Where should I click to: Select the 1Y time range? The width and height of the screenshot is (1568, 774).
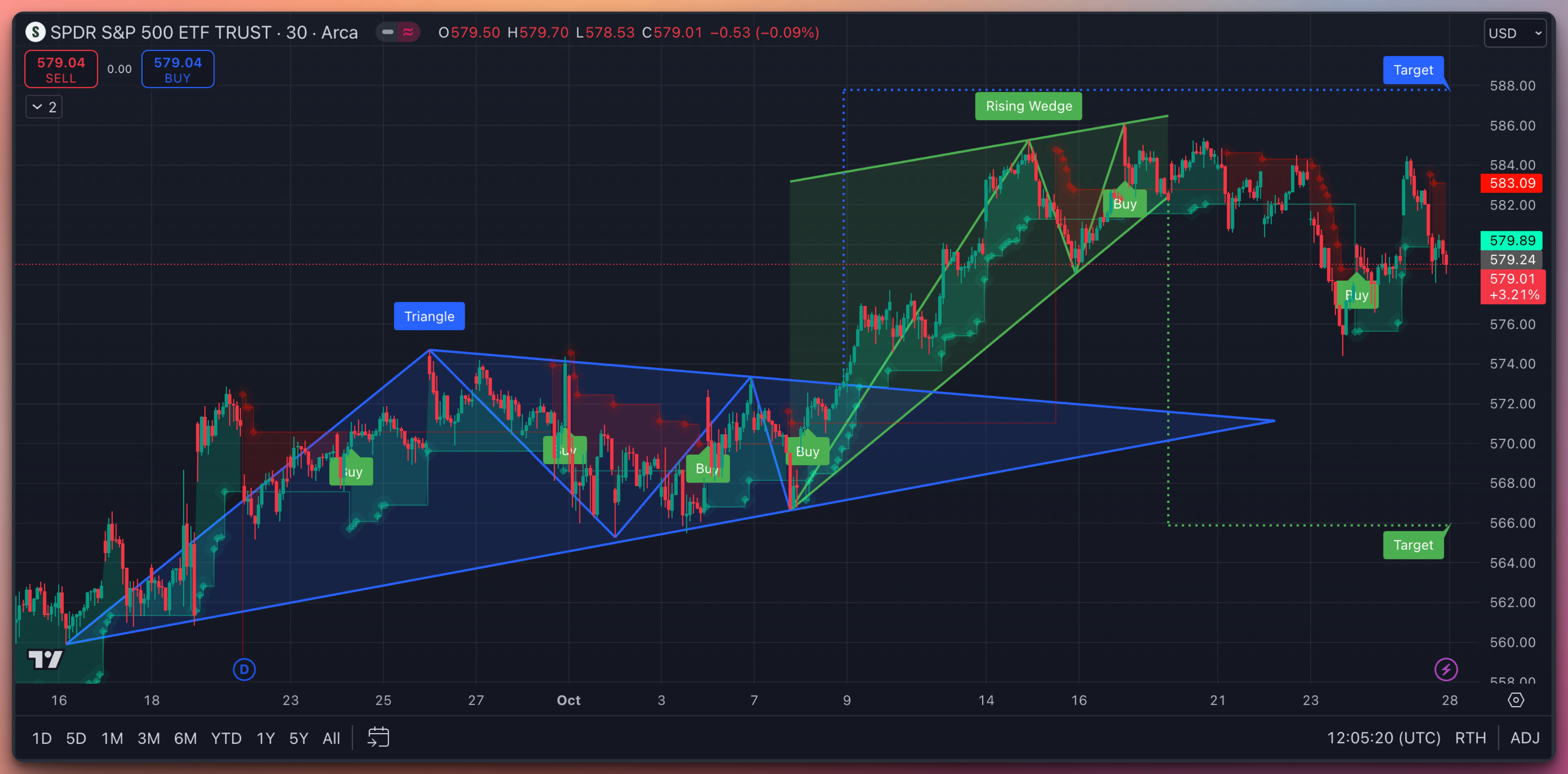265,738
